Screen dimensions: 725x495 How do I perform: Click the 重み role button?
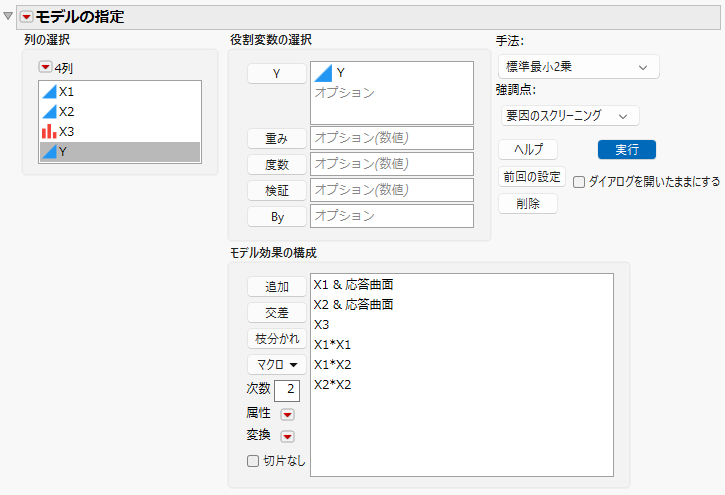click(x=276, y=138)
